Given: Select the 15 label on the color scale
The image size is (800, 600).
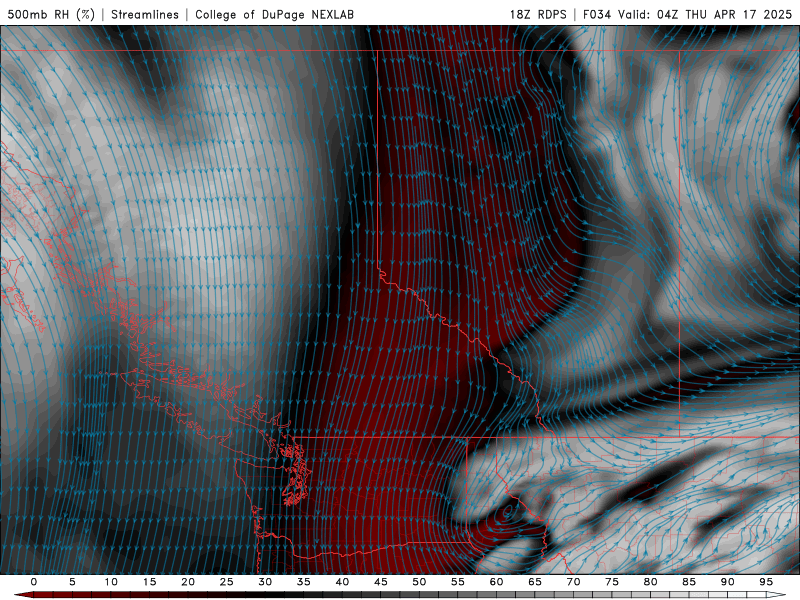Looking at the screenshot, I should pyautogui.click(x=149, y=582).
